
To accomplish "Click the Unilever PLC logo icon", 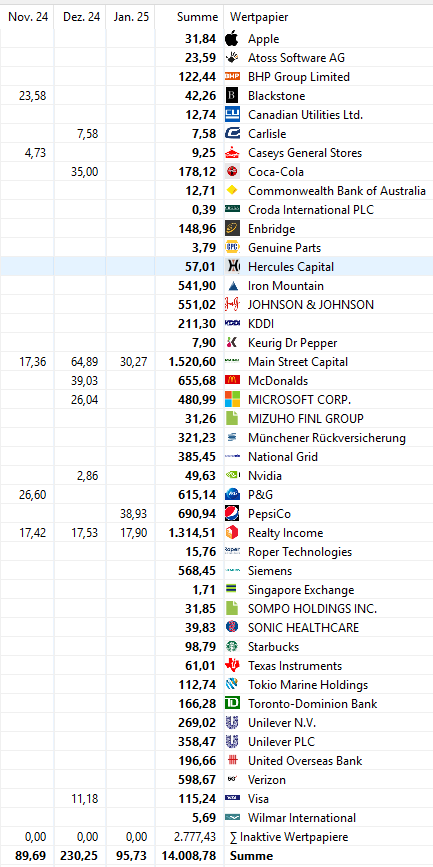I will coord(232,742).
